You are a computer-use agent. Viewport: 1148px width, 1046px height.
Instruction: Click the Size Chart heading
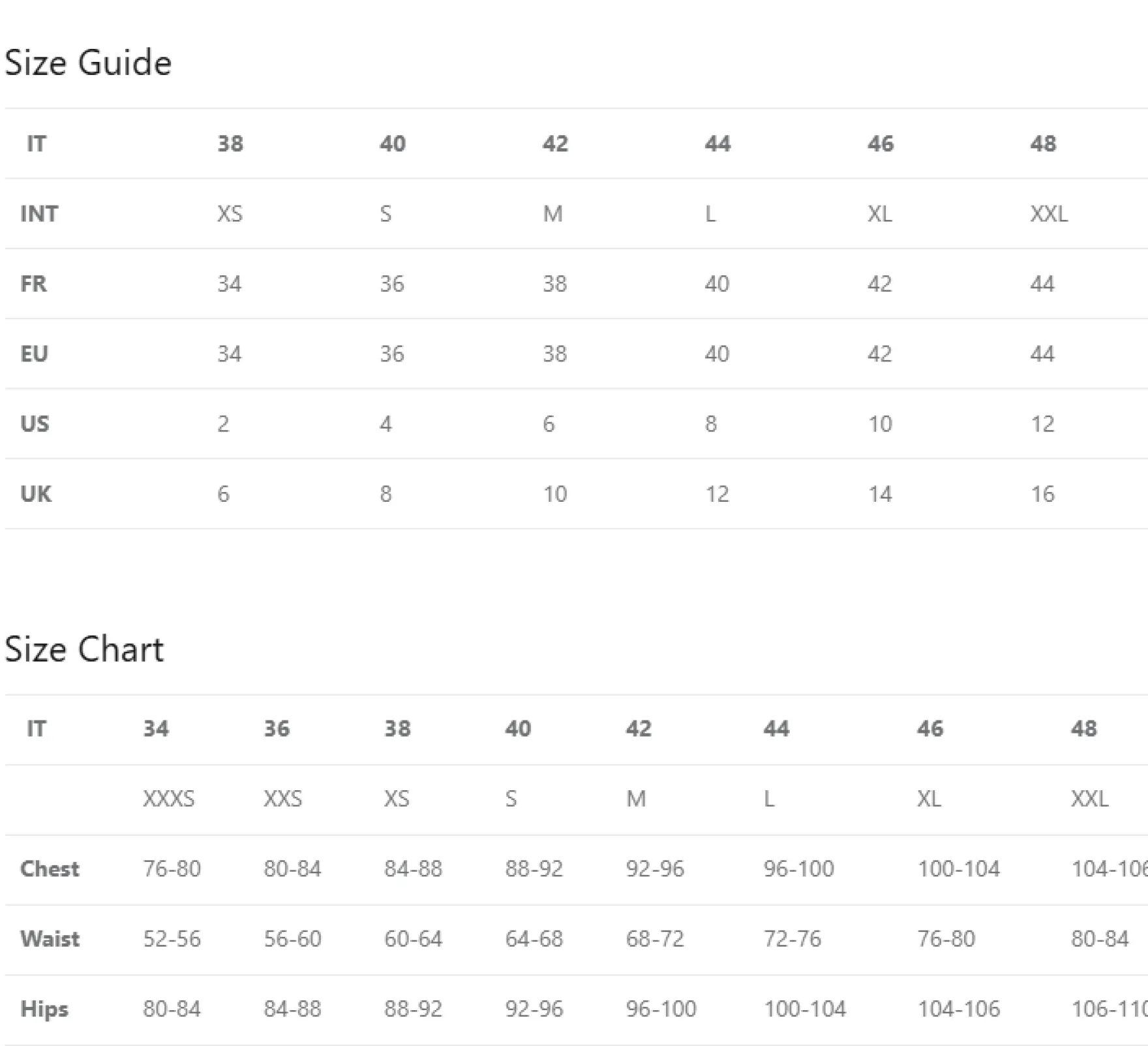click(x=84, y=649)
